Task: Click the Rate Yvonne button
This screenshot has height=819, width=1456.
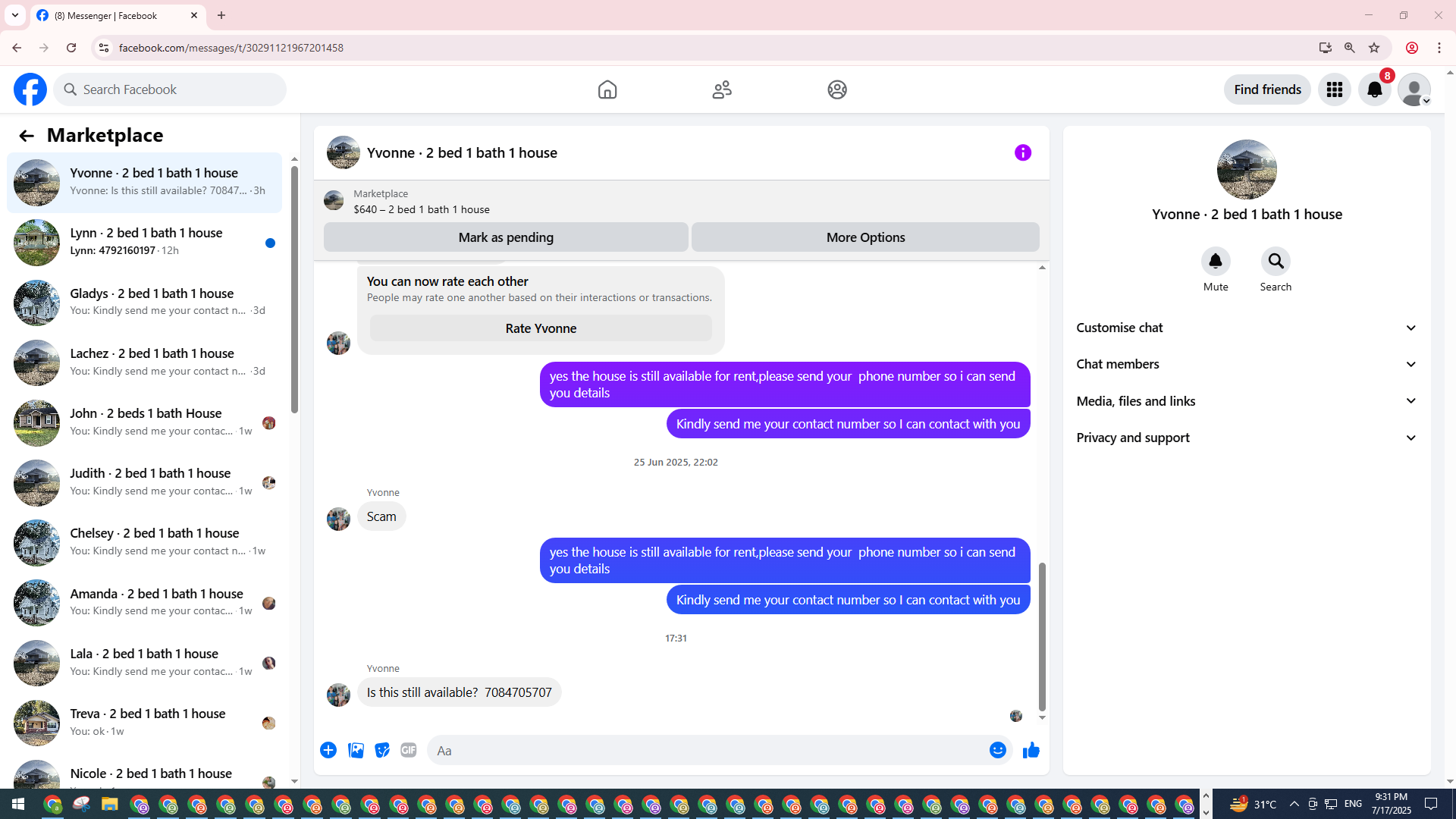Action: tap(541, 328)
